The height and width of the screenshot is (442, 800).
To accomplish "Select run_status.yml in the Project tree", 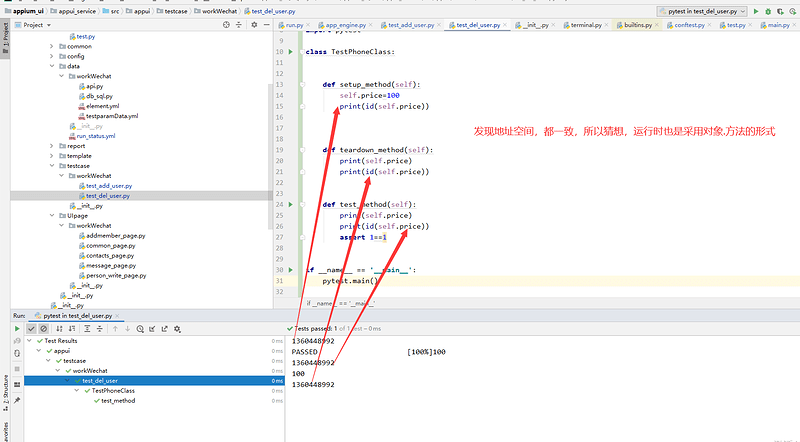I will click(x=95, y=136).
